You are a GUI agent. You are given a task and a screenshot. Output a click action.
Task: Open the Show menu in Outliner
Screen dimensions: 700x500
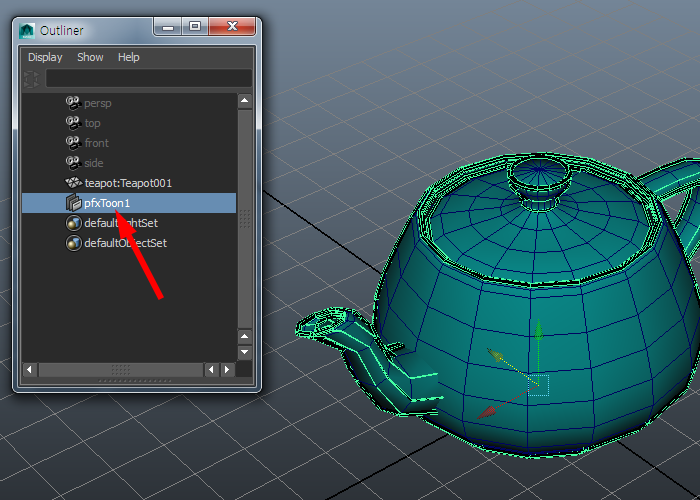(90, 57)
